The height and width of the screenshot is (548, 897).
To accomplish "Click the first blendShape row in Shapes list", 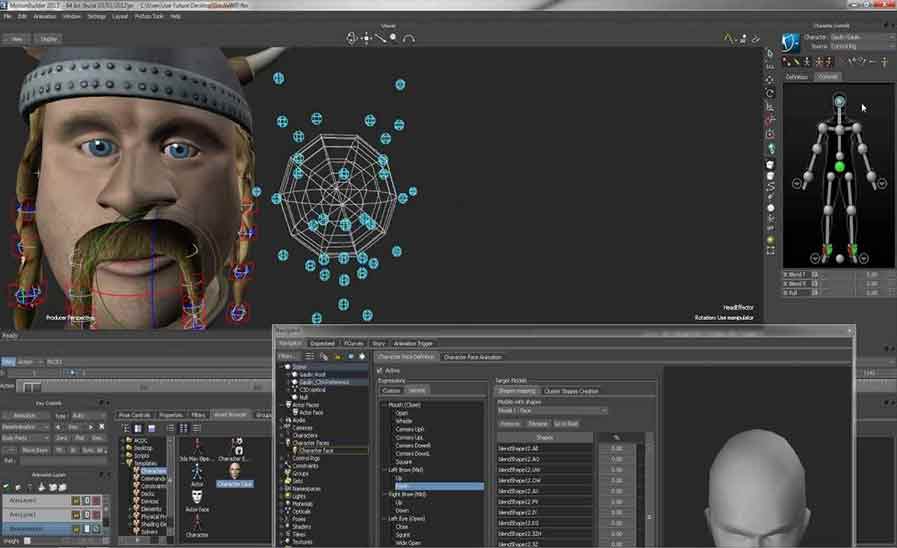I will click(544, 449).
